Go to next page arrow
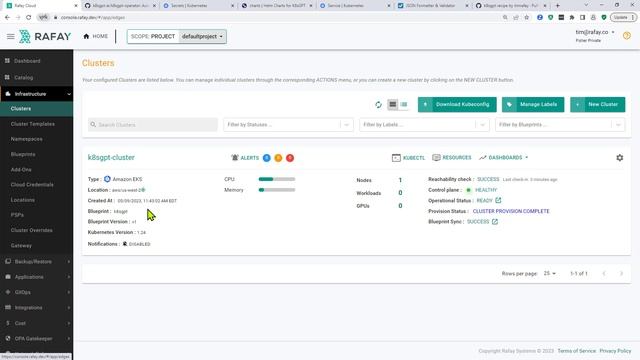Screen dimensions: 640x360 tap(621, 273)
